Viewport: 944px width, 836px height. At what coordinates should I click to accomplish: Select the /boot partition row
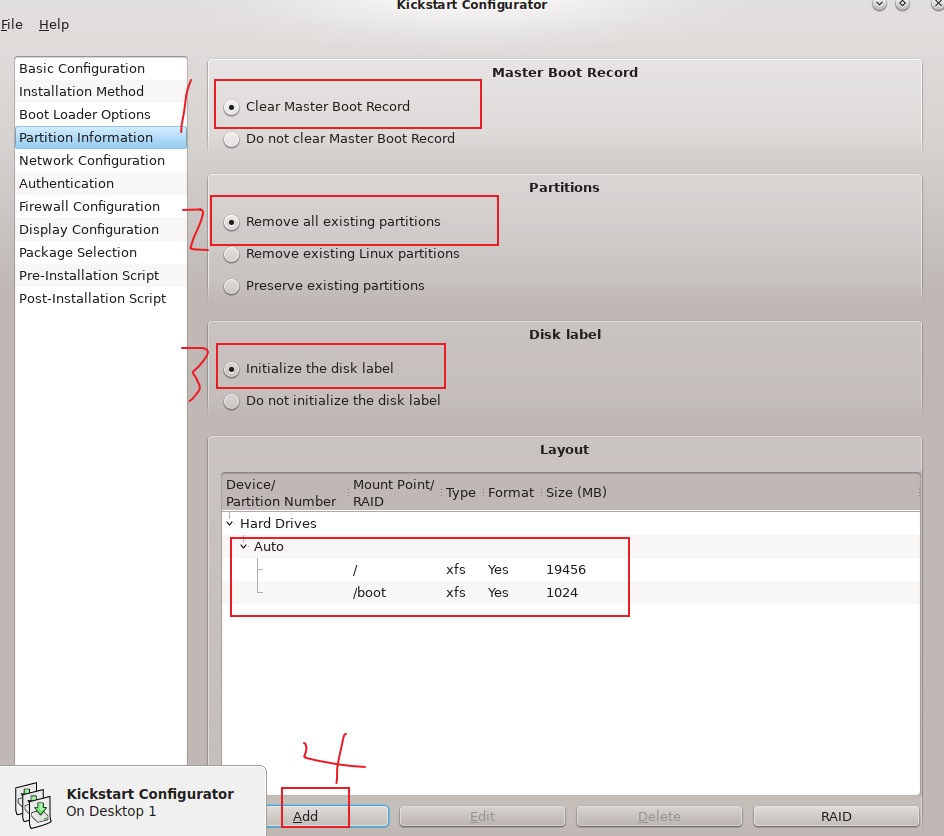tap(571, 593)
